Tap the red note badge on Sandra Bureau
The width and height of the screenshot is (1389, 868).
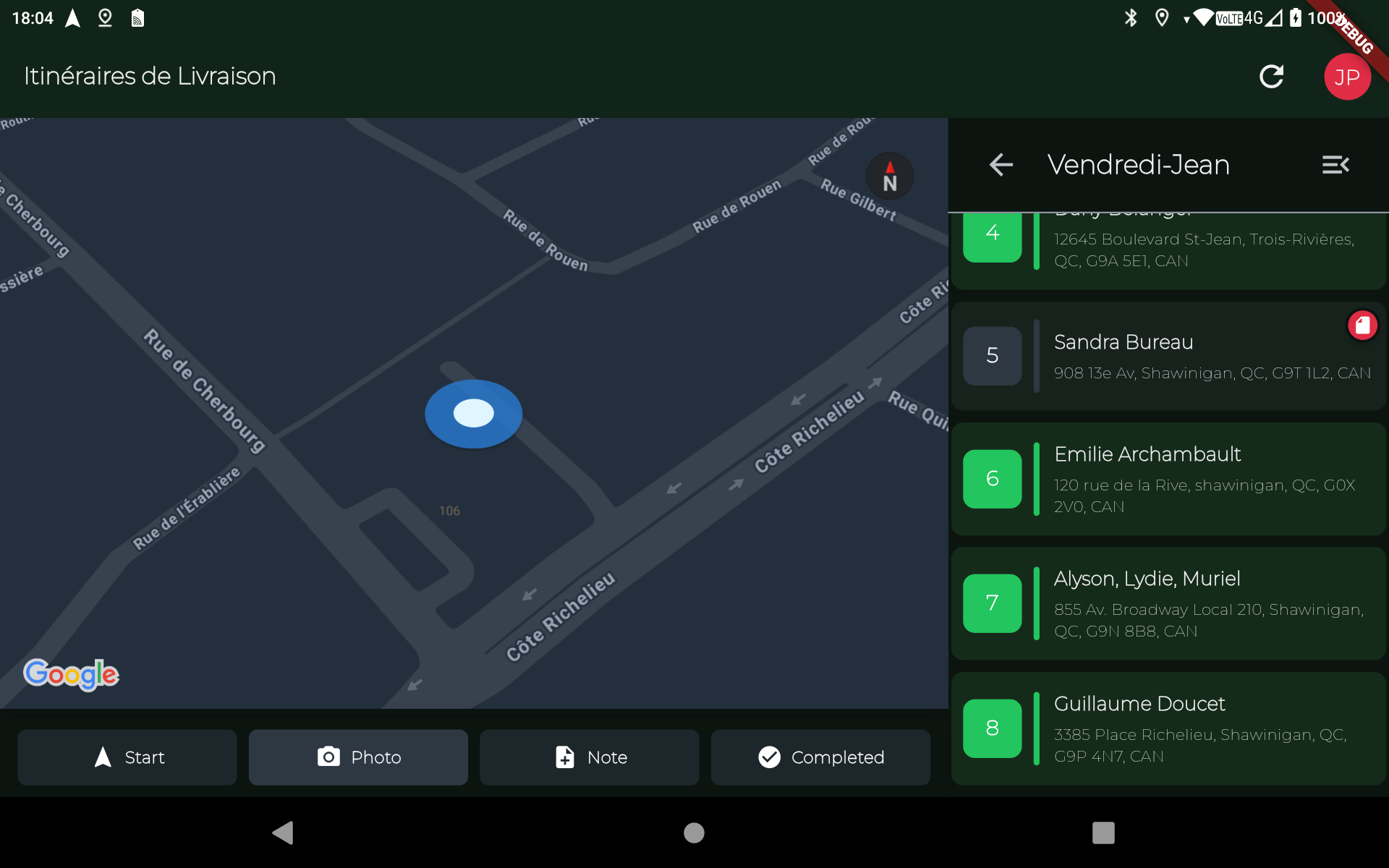[x=1362, y=325]
